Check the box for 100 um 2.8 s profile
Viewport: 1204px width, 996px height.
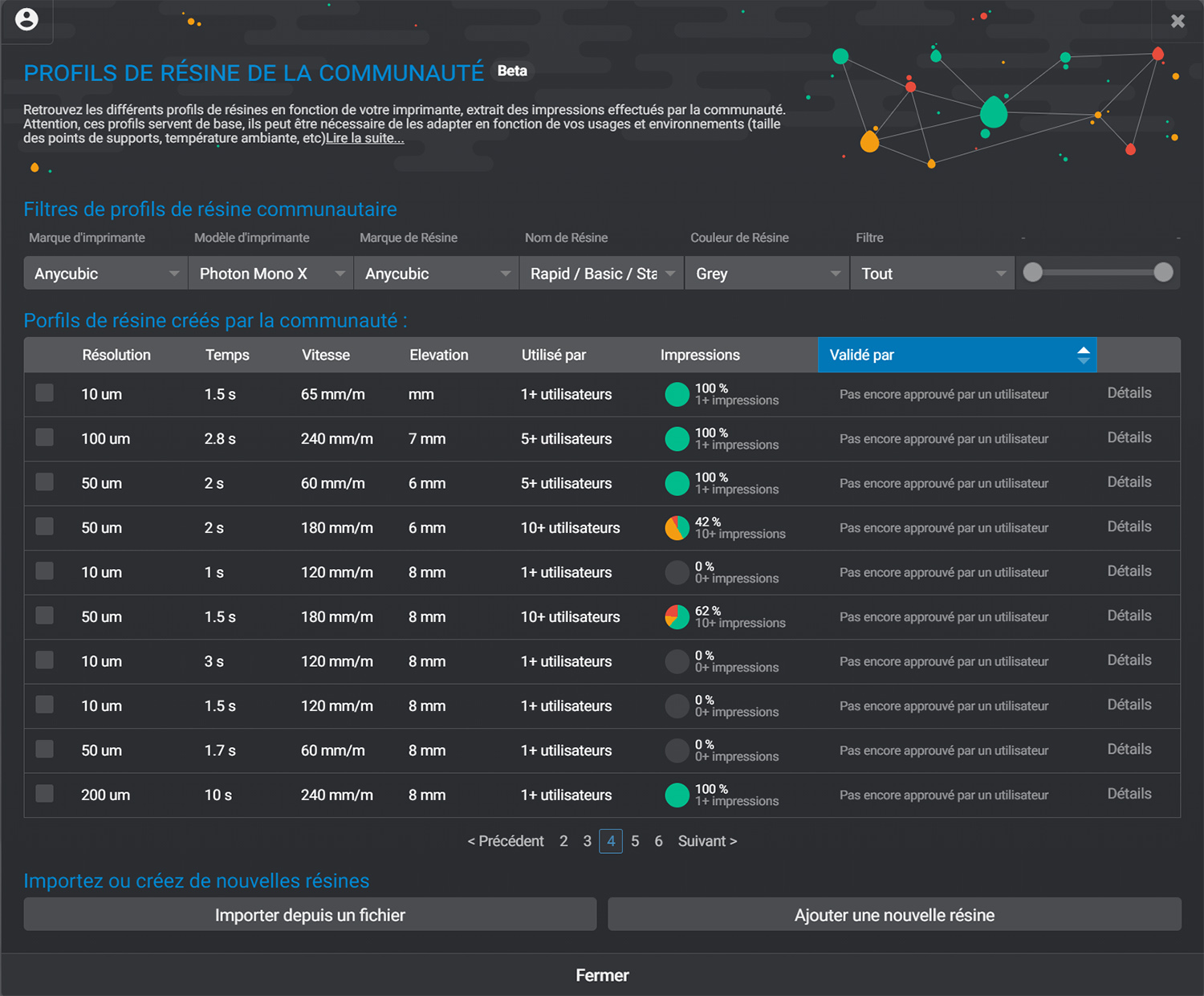[45, 437]
